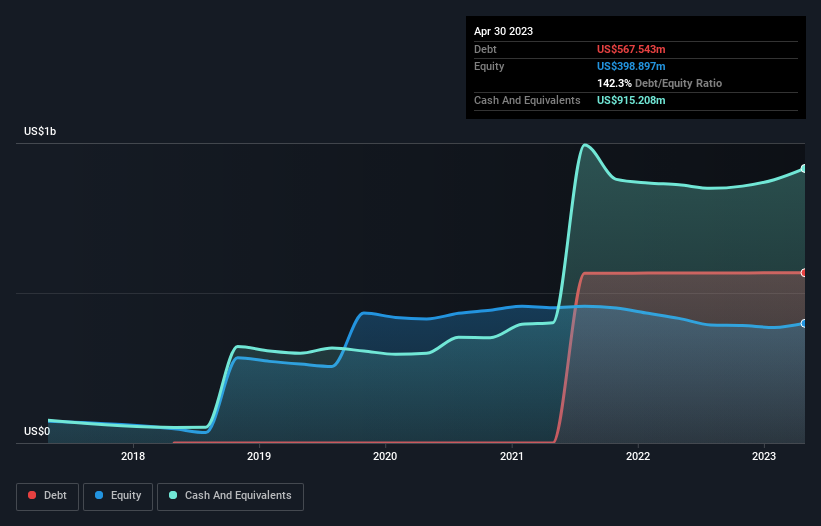Viewport: 821px width, 526px height.
Task: Click the tooltip Equity row label
Action: [x=489, y=66]
